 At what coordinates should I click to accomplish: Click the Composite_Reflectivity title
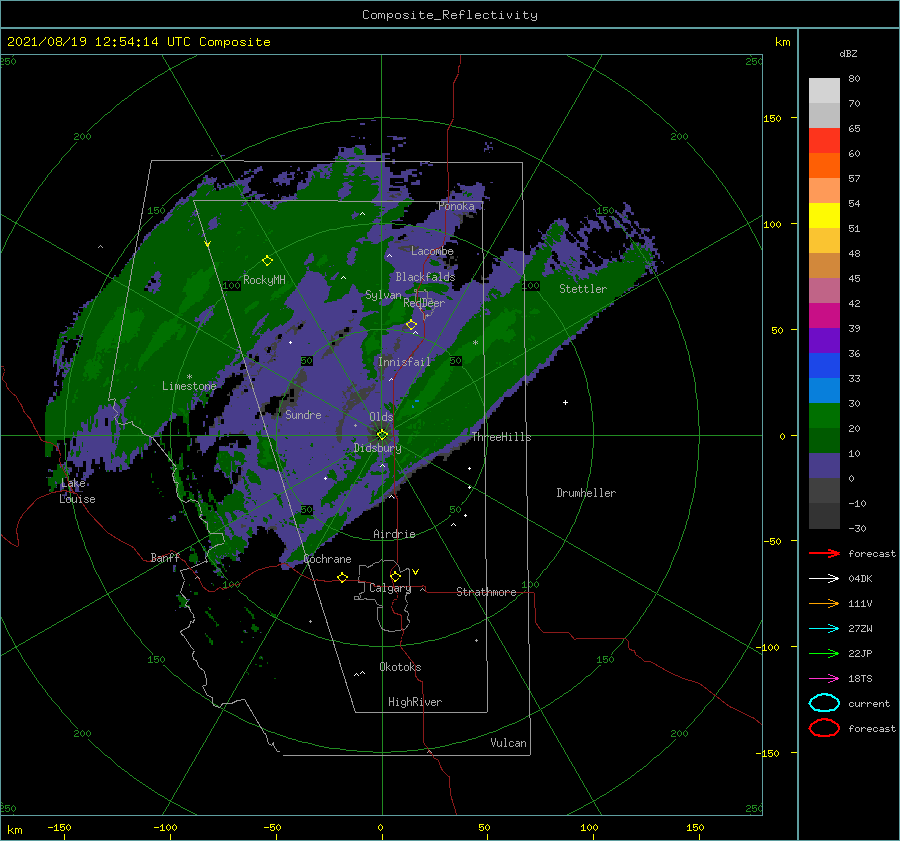tap(450, 15)
